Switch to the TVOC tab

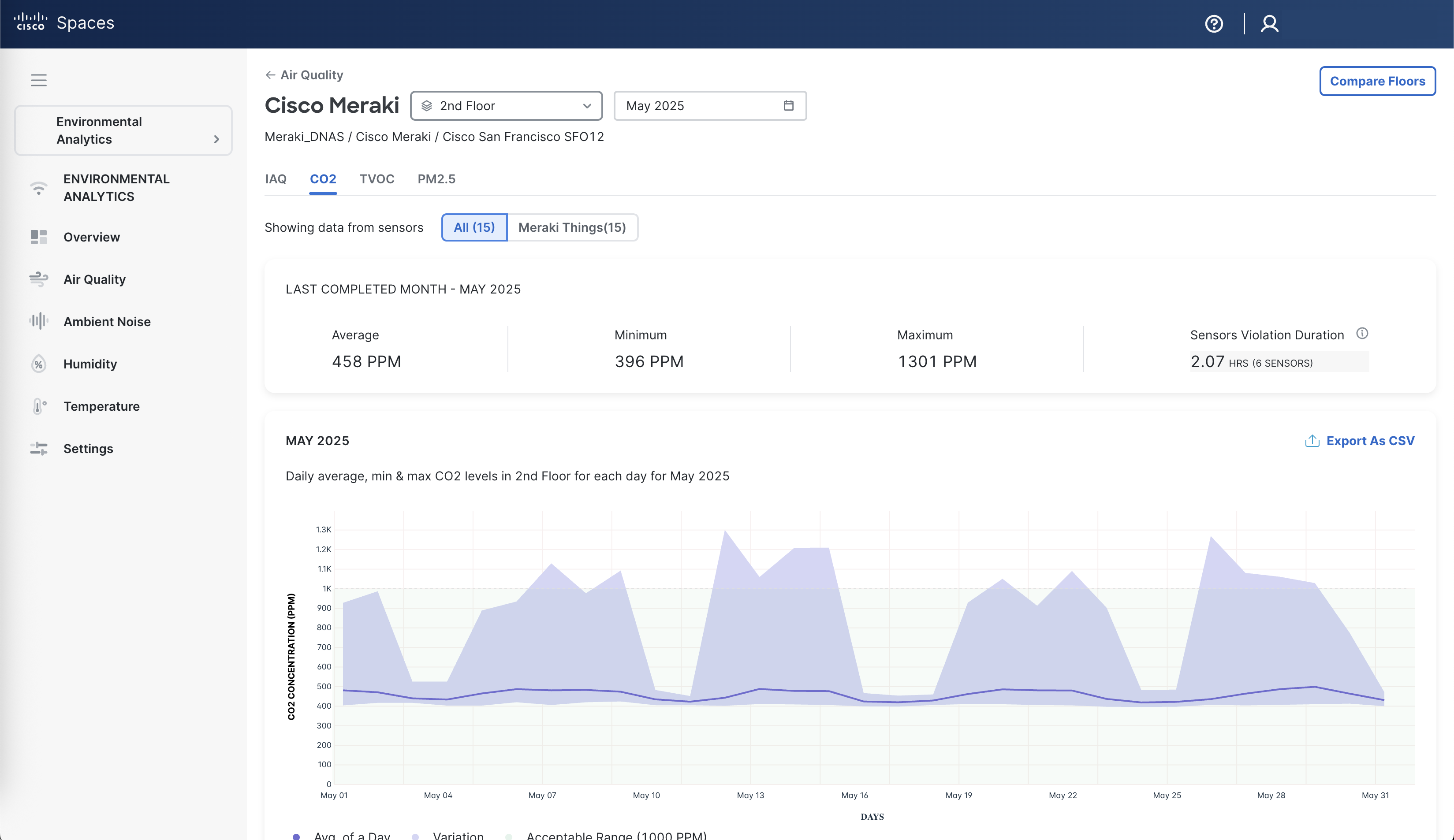pos(377,179)
